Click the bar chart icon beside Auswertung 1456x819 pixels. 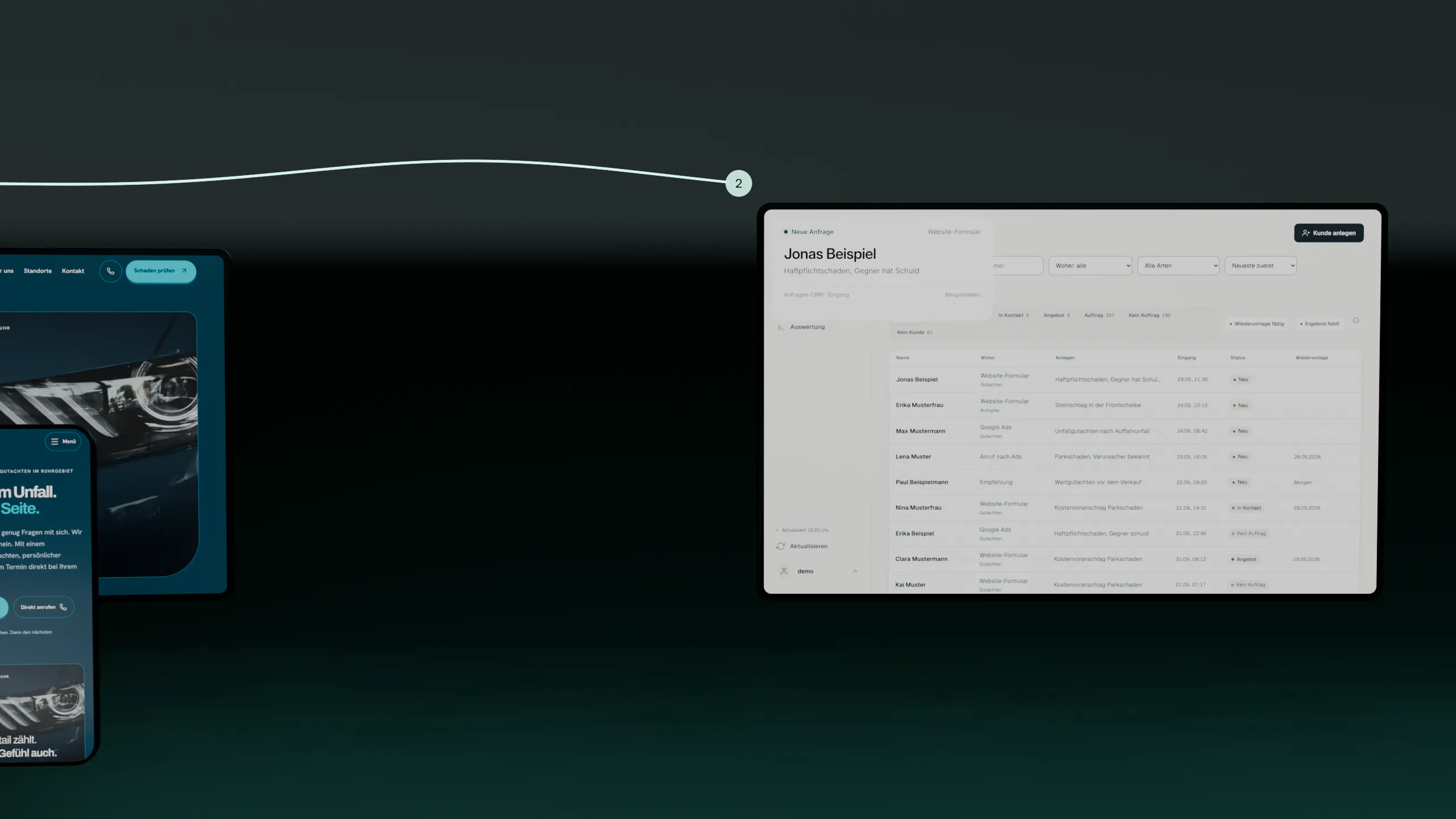pos(780,327)
